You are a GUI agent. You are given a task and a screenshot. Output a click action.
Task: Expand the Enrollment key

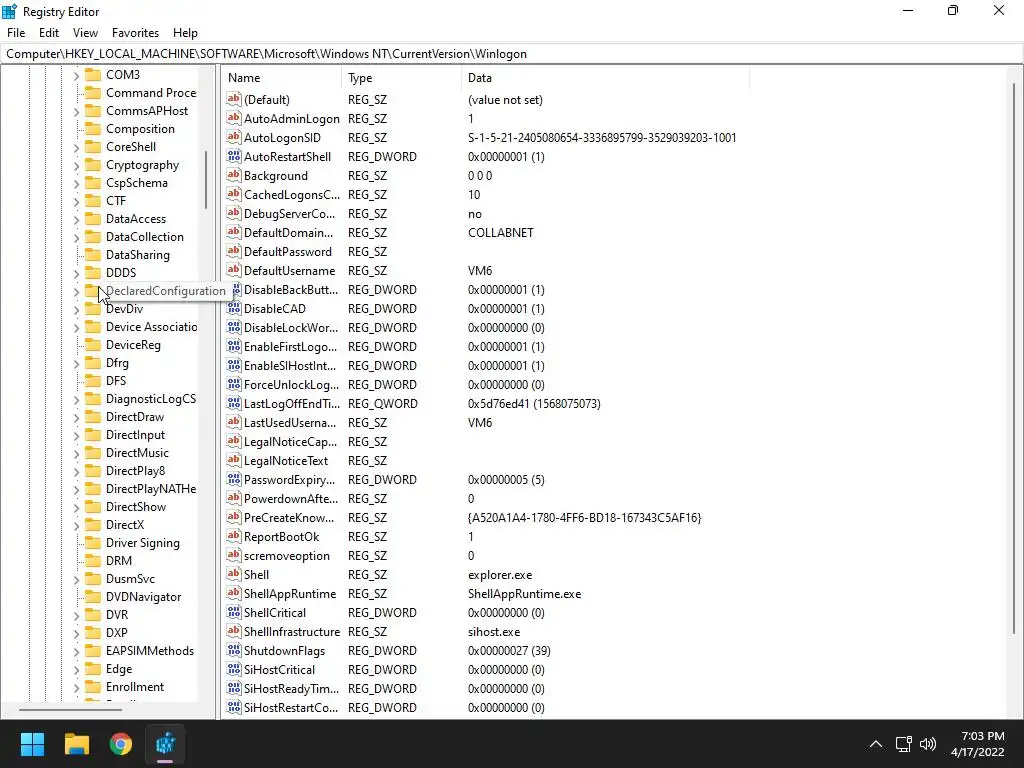coord(76,687)
